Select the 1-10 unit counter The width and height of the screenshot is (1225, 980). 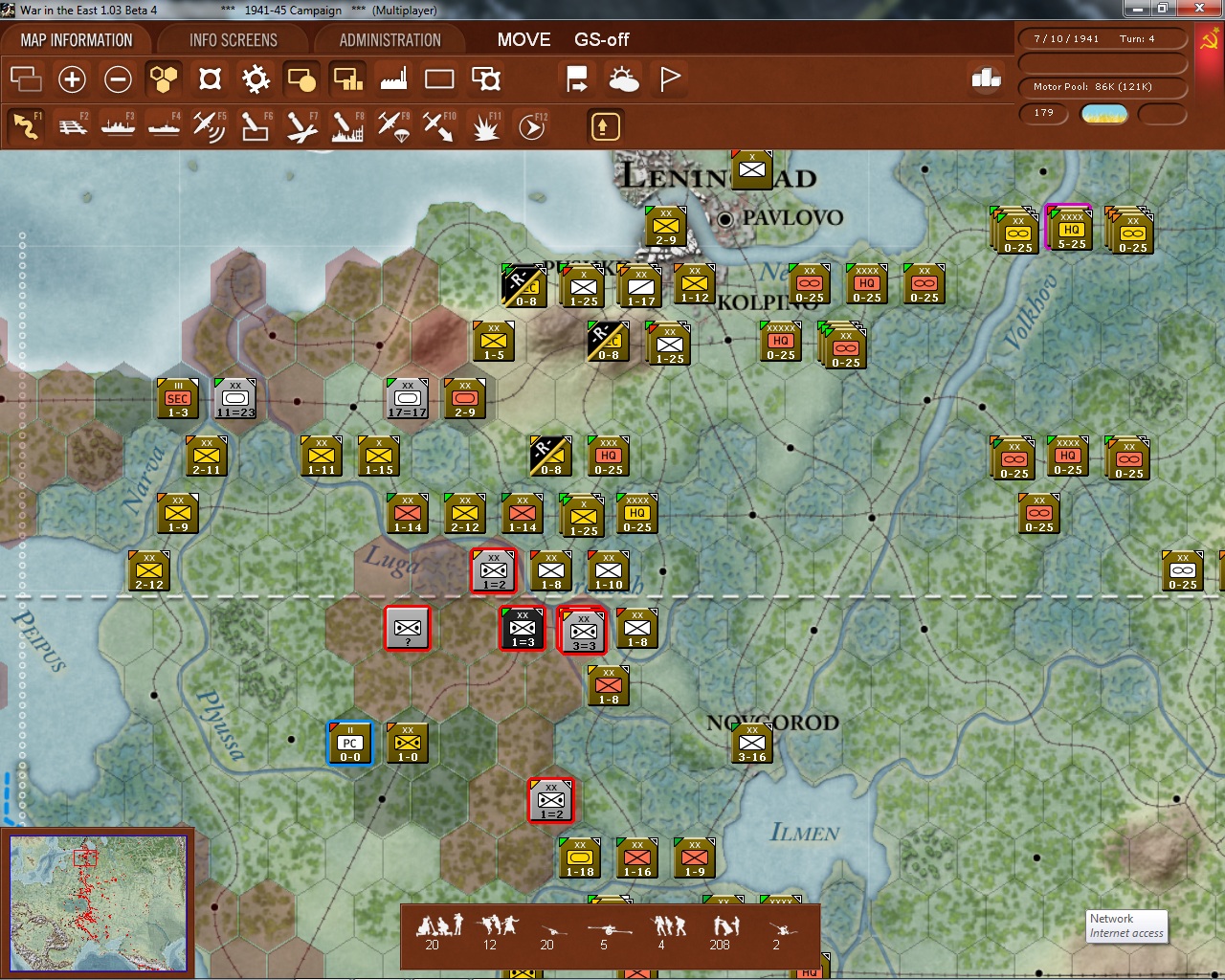pos(609,570)
